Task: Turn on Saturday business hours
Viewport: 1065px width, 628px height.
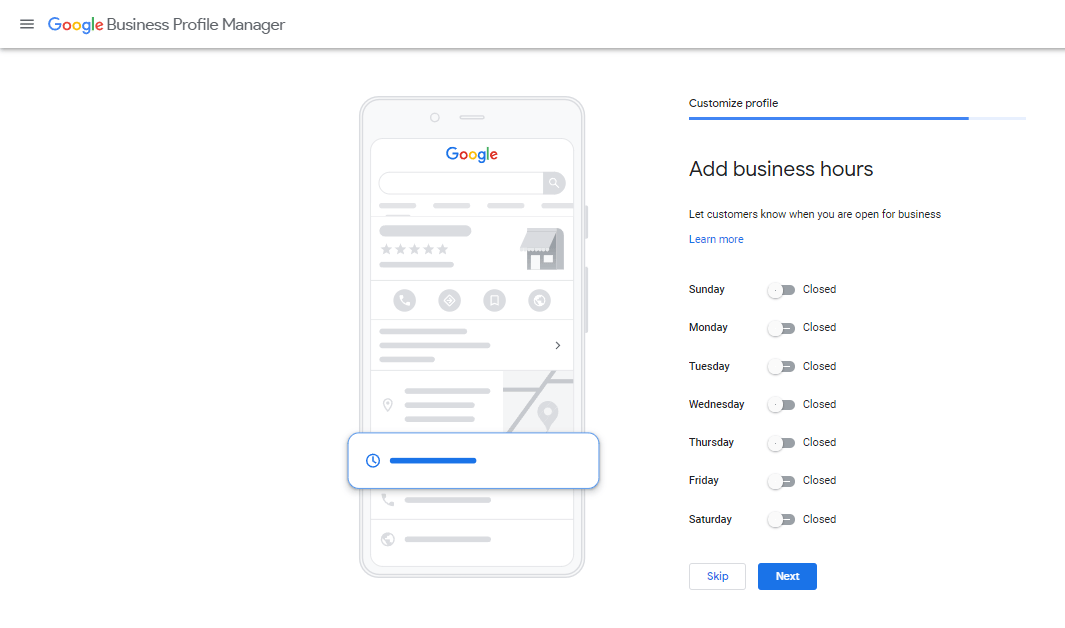Action: [781, 520]
